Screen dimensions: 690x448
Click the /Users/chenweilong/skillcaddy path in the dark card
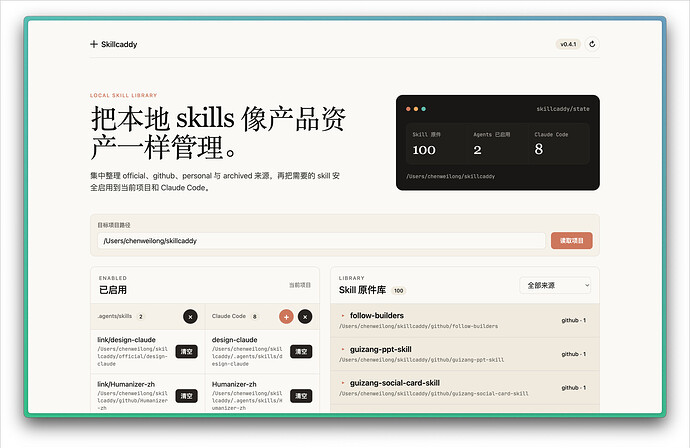coord(451,176)
